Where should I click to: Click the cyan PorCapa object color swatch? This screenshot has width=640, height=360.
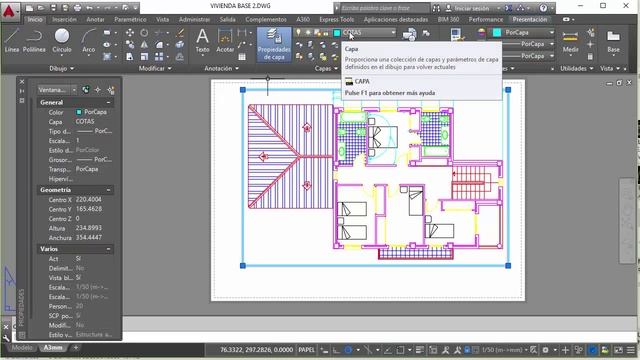tap(497, 33)
